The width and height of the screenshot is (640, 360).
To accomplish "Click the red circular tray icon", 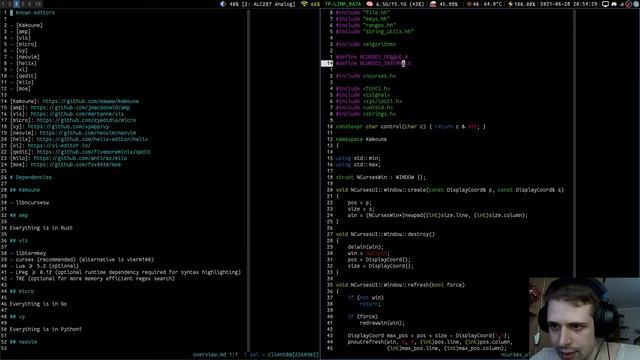I will pyautogui.click(x=629, y=4).
